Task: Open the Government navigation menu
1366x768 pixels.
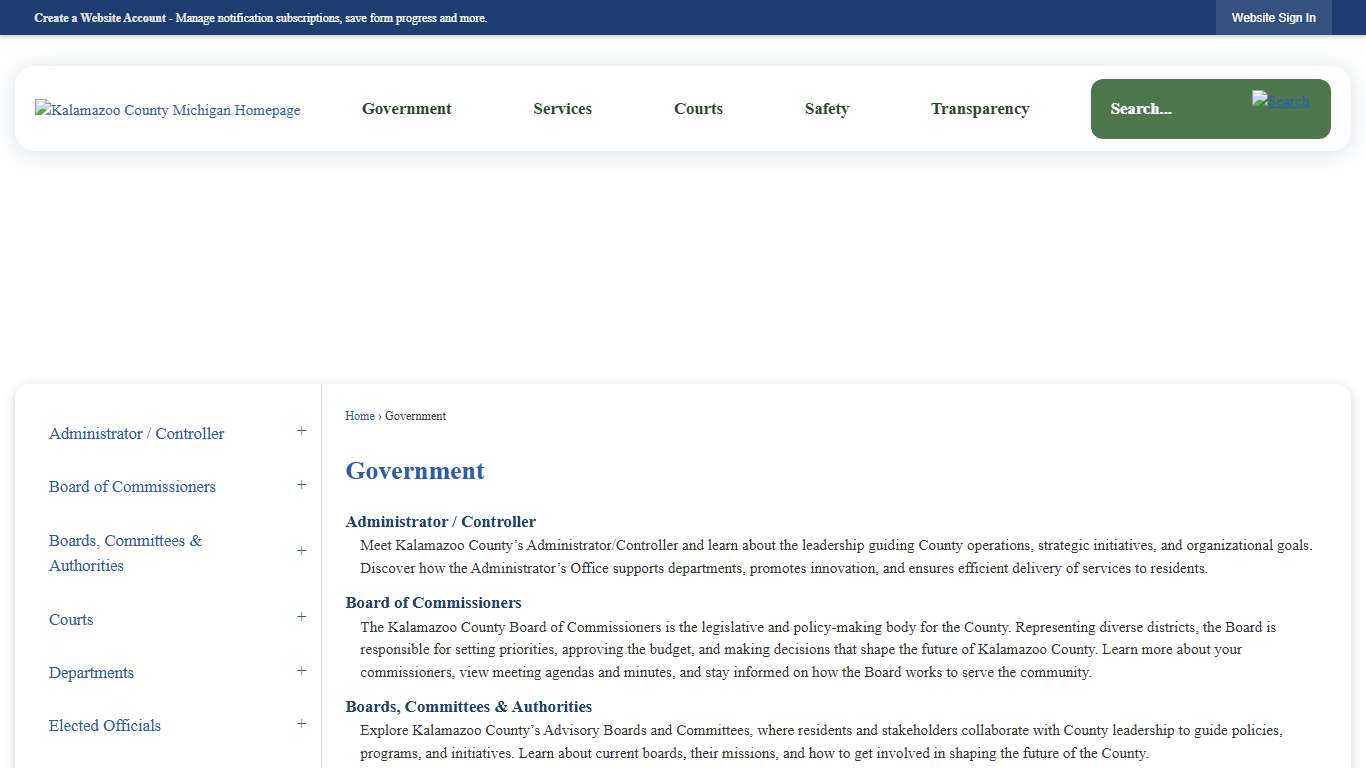Action: coord(406,108)
